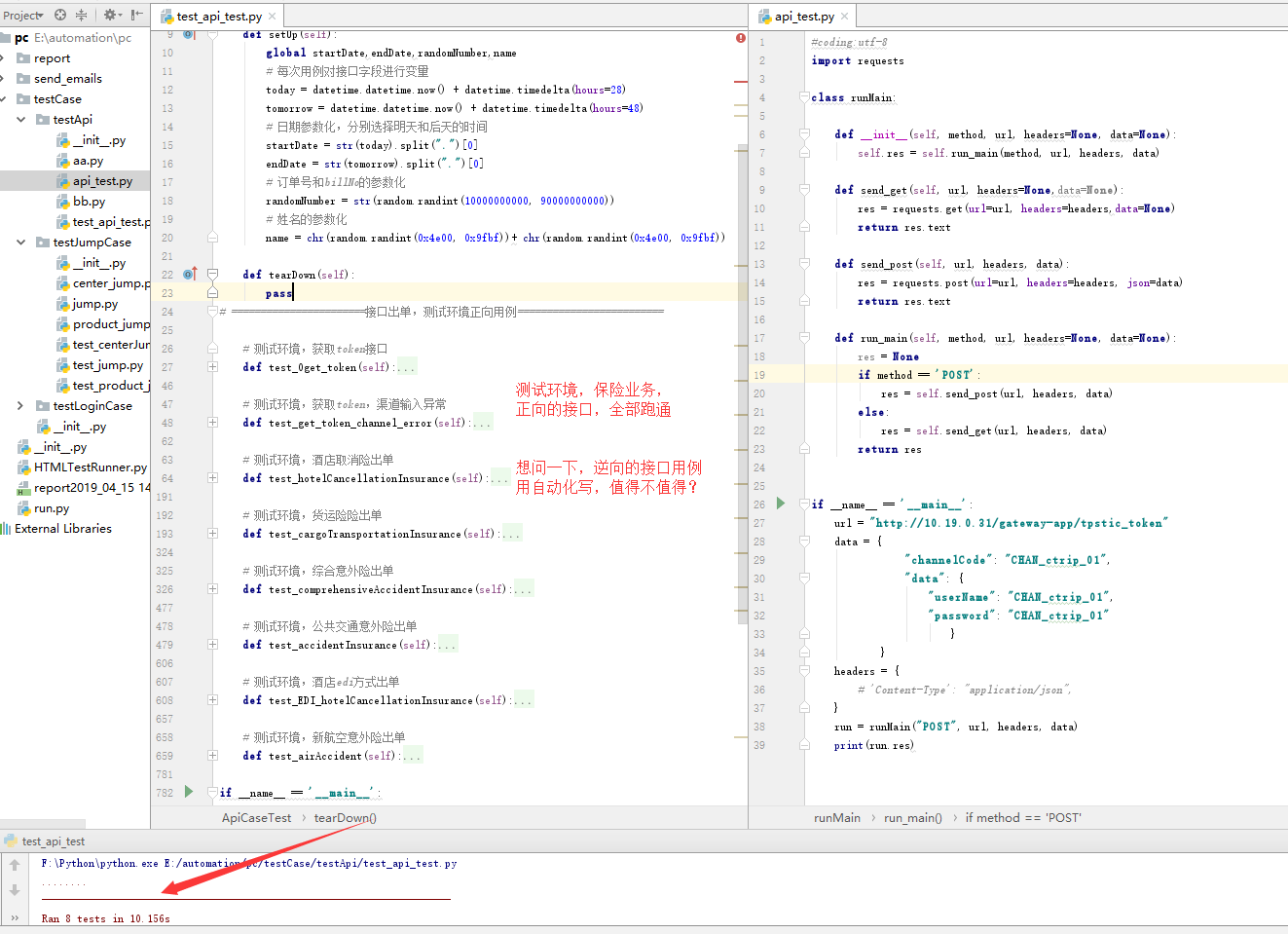Select the test_api_test run tab

tap(45, 841)
